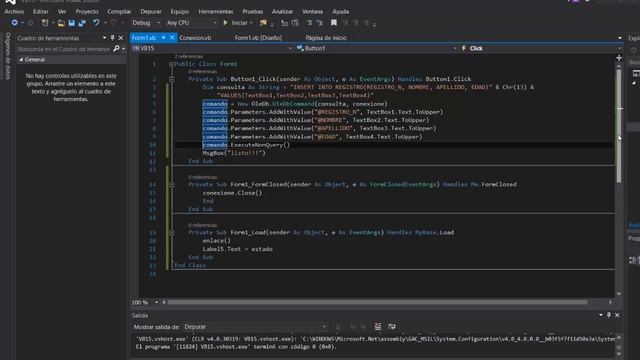Open the document tabs overflow dropdown
The width and height of the screenshot is (640, 360).
pyautogui.click(x=620, y=38)
